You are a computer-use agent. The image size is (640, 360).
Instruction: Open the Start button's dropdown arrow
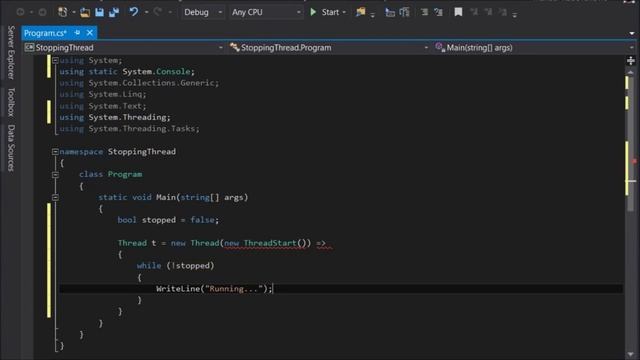[x=344, y=13]
